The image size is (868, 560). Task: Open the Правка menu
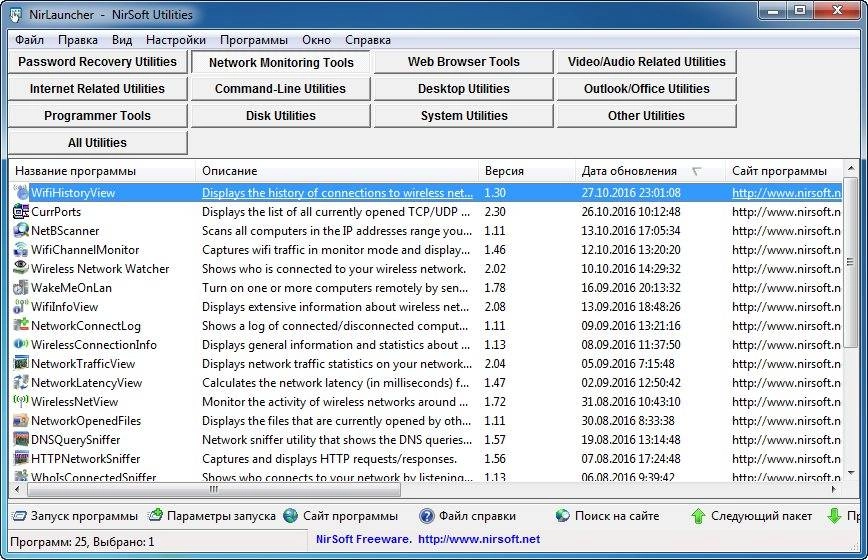point(78,40)
